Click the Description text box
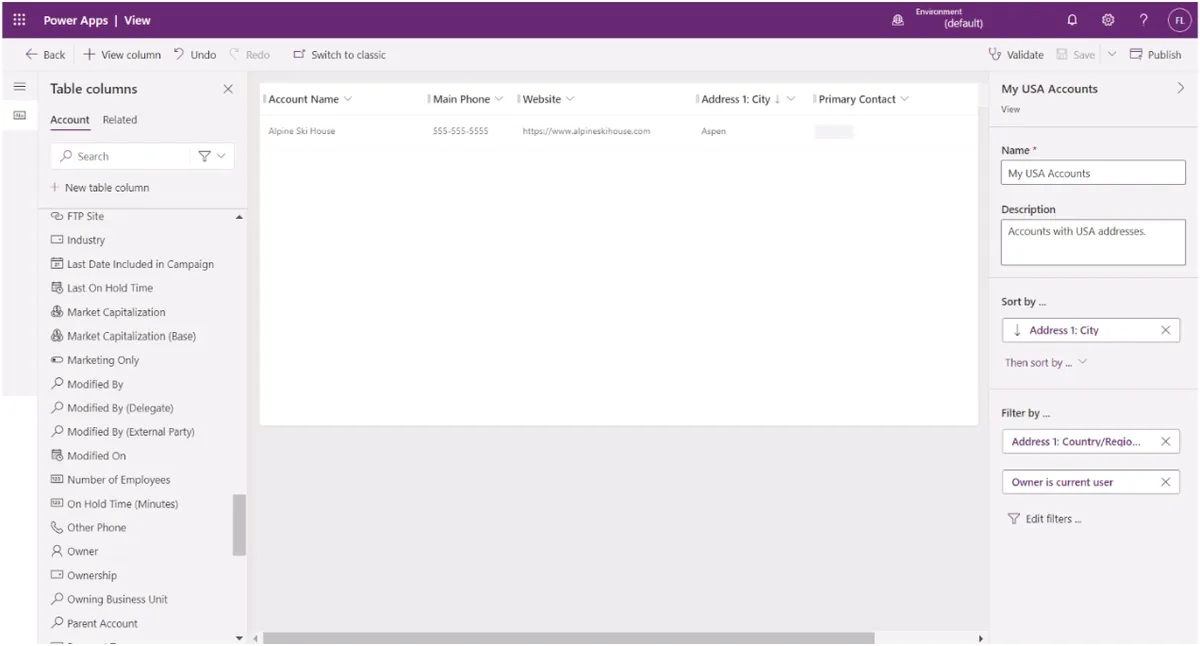This screenshot has height=646, width=1200. pyautogui.click(x=1093, y=242)
